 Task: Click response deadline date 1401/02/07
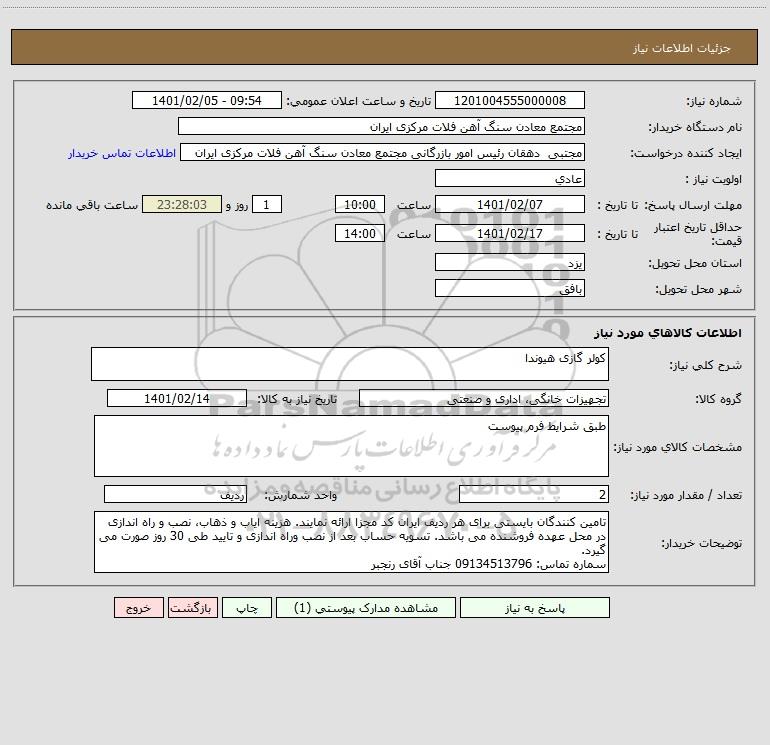[510, 204]
